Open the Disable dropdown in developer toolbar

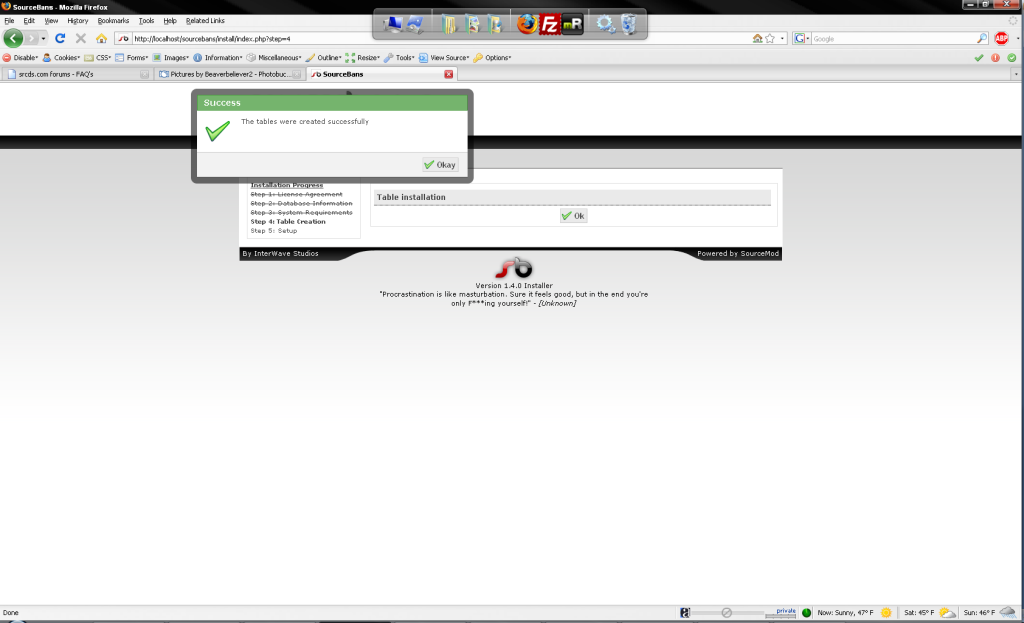(20, 57)
